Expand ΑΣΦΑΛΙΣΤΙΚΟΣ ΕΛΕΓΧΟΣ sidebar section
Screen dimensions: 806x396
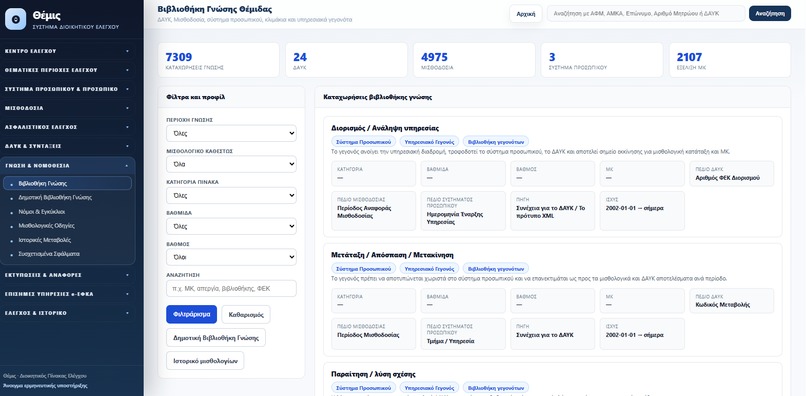click(67, 127)
